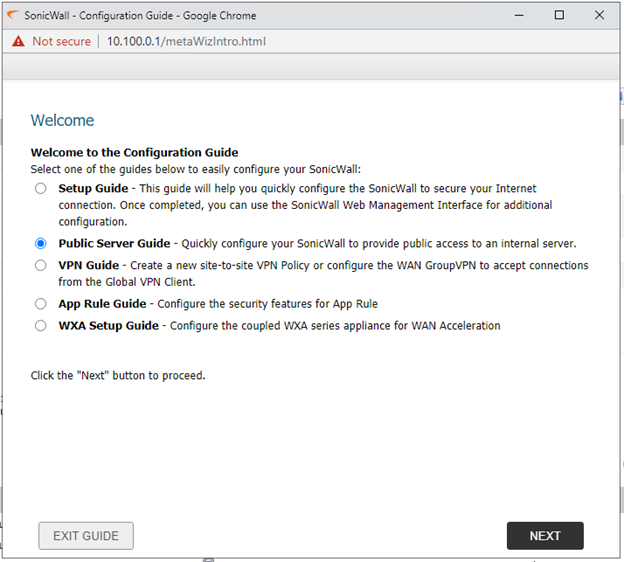Click the NEXT button to proceed

coord(545,536)
